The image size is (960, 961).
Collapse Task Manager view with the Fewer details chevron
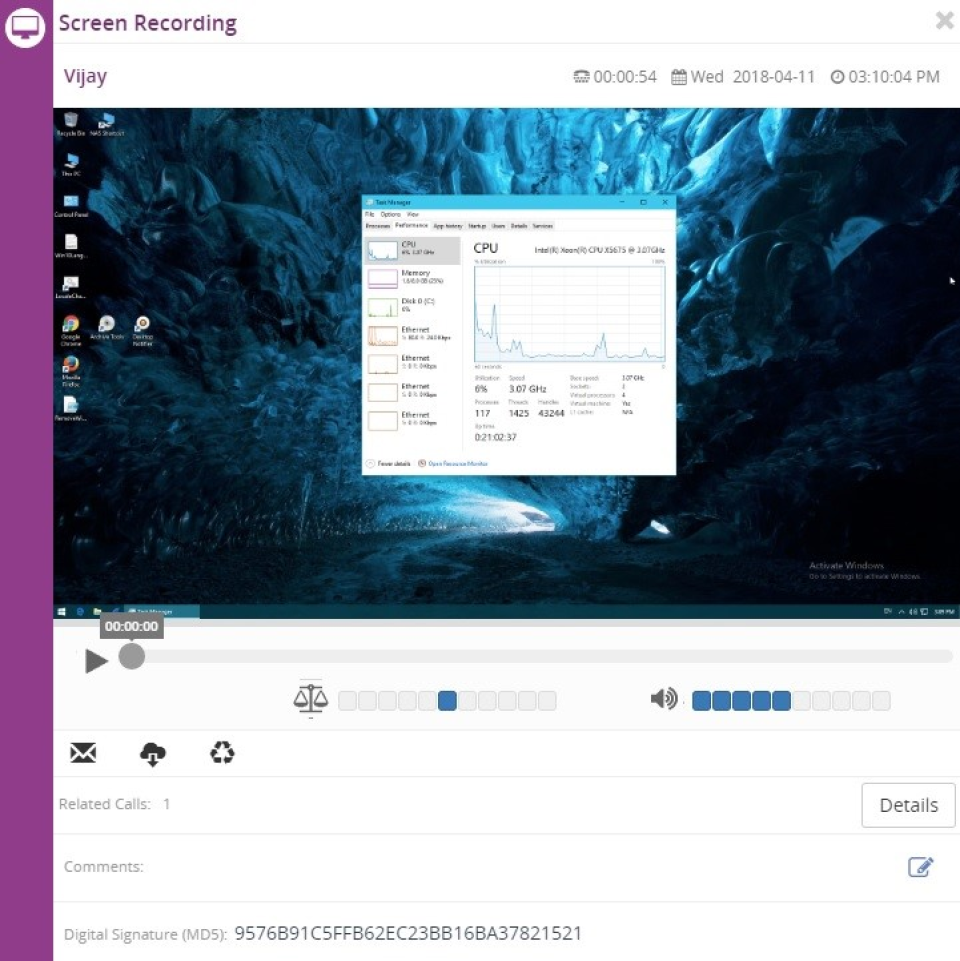pos(370,464)
